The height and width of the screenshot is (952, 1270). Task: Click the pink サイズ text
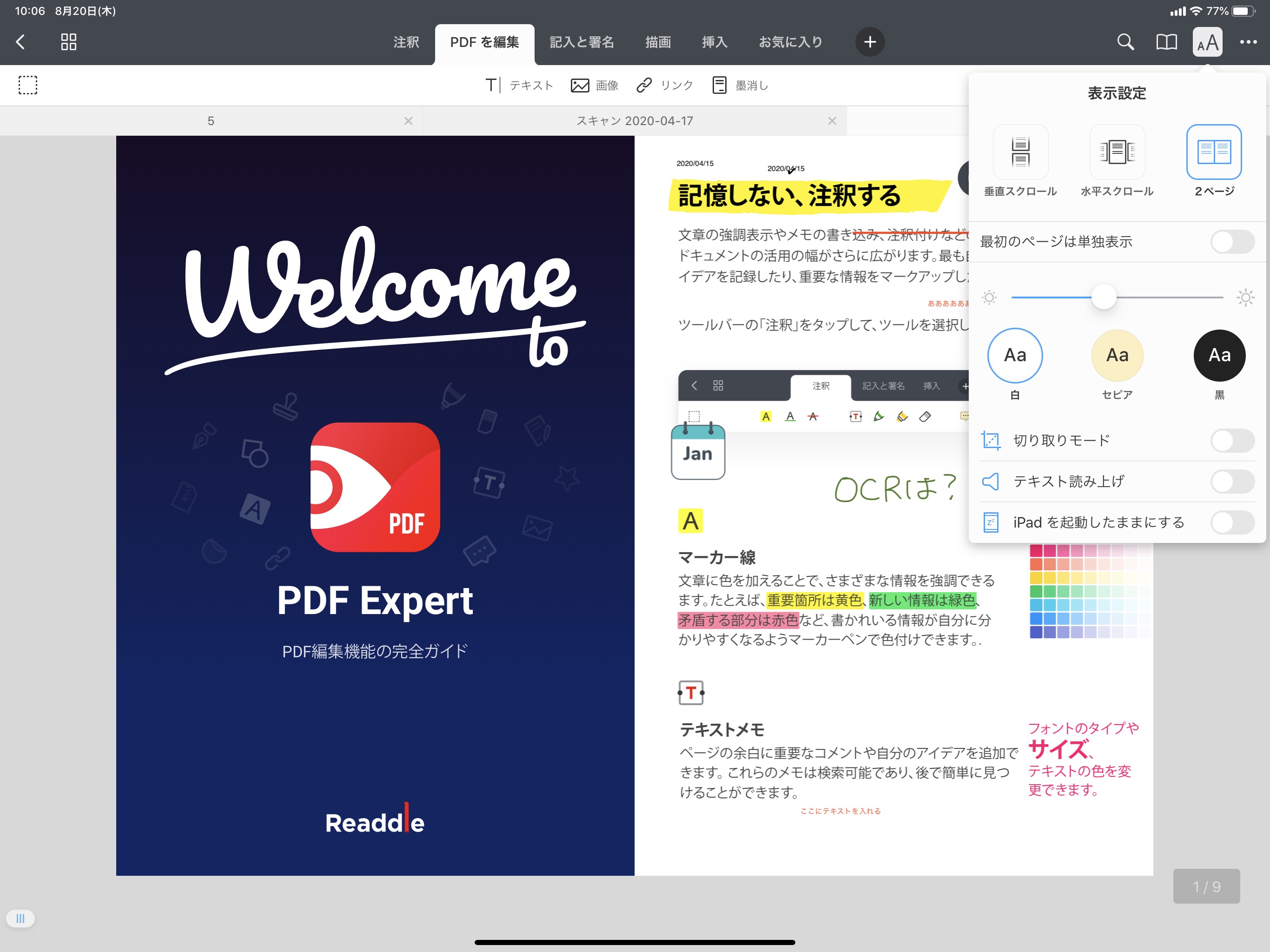[1058, 749]
